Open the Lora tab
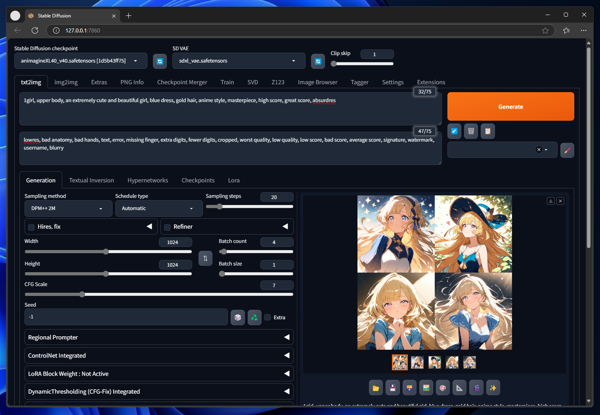Screen dimensions: 600x415 coord(234,181)
